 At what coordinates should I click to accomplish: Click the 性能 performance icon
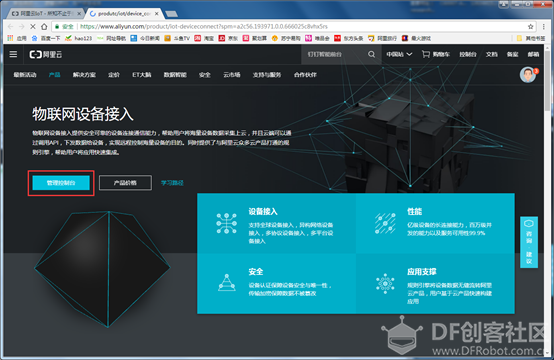point(385,223)
